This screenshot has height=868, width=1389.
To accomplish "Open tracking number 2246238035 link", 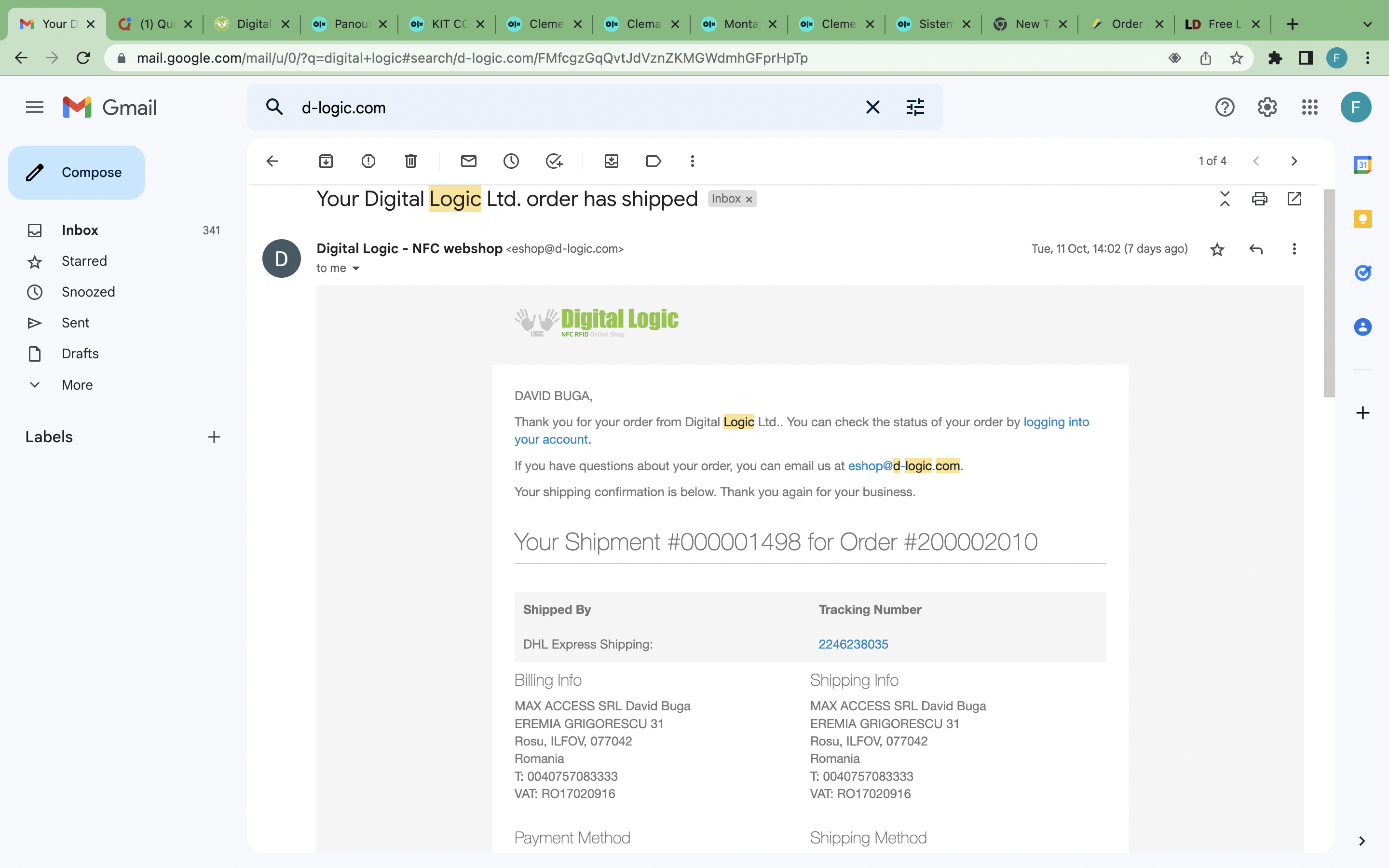I will [x=853, y=645].
